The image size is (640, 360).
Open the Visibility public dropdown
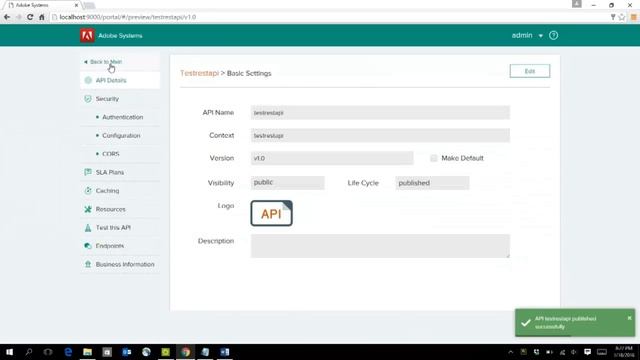tap(287, 182)
